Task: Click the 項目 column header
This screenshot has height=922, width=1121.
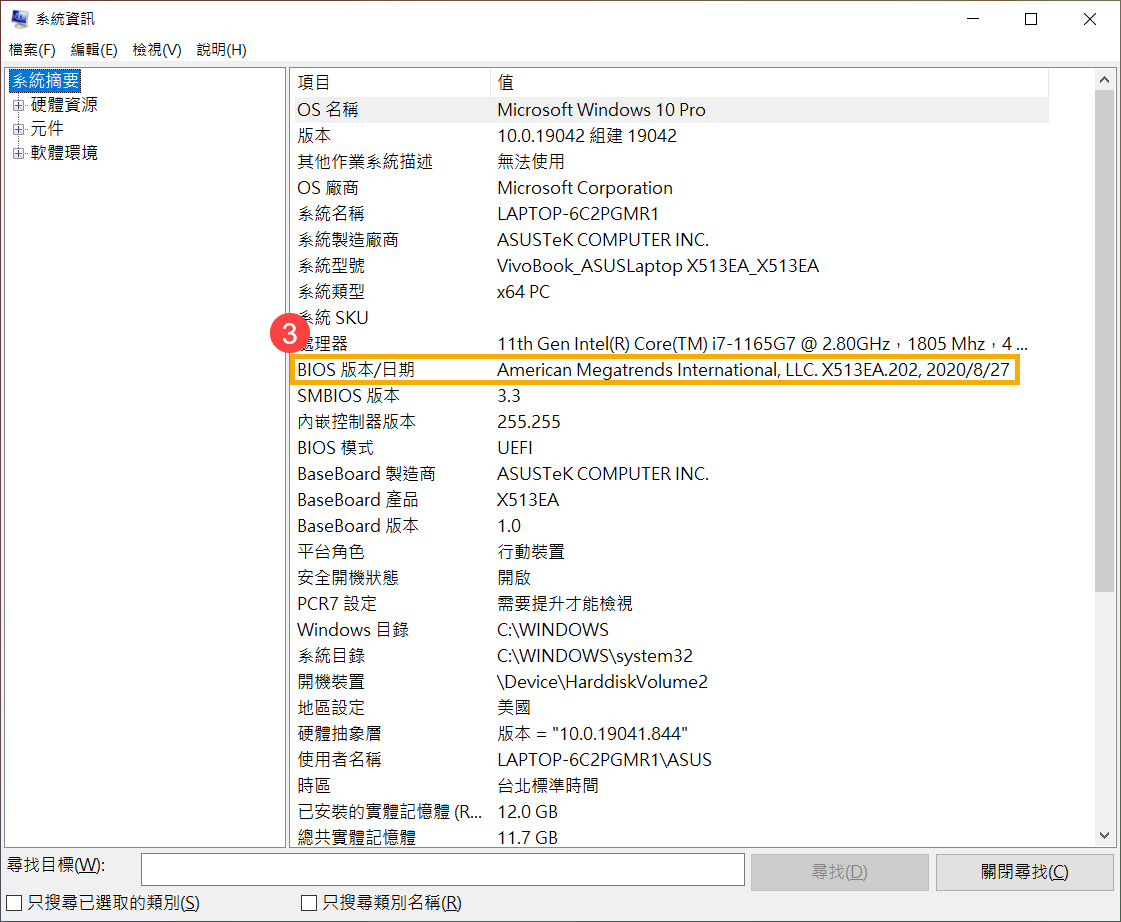Action: point(390,83)
